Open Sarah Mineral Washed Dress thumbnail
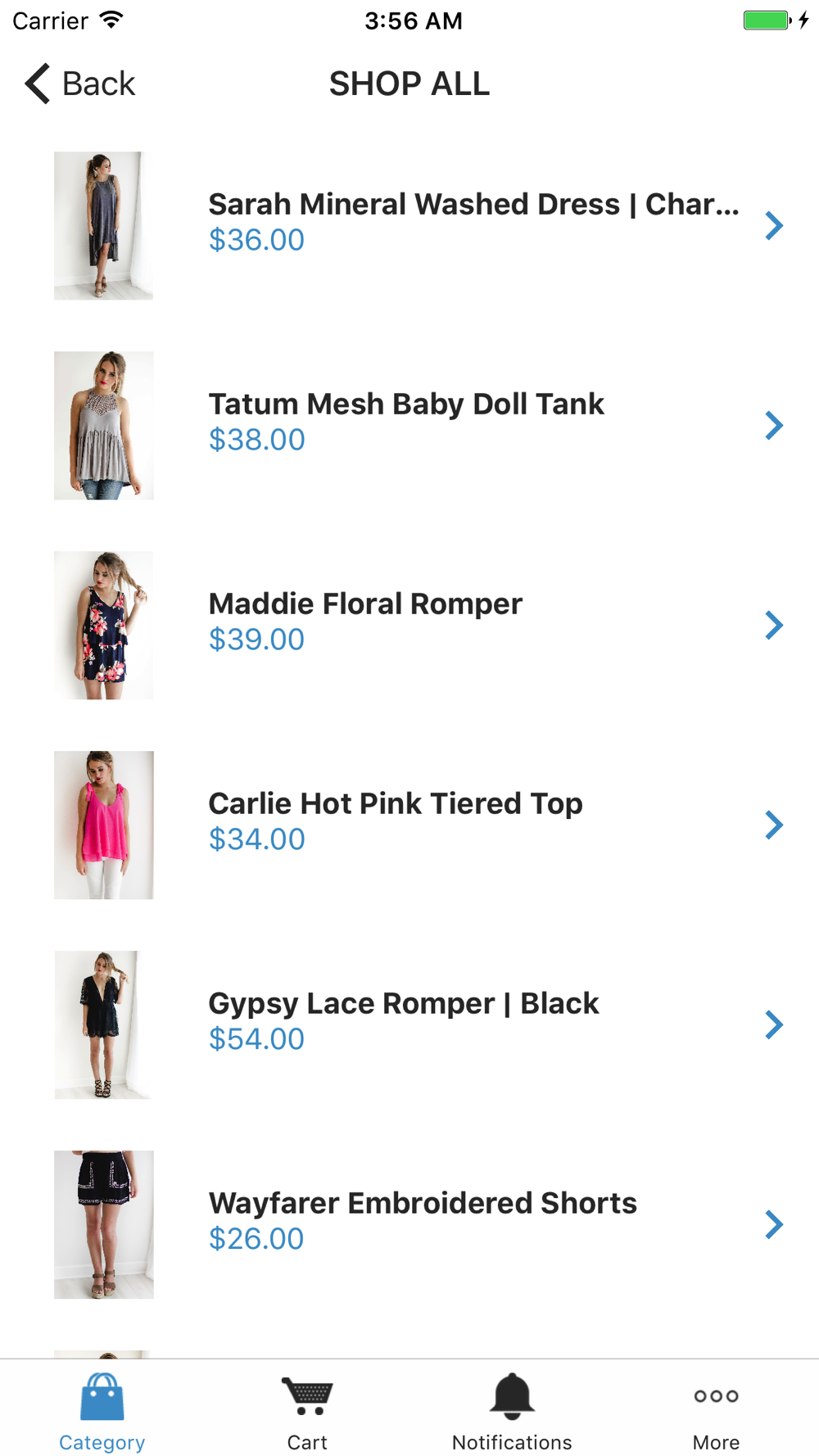819x1456 pixels. (103, 225)
